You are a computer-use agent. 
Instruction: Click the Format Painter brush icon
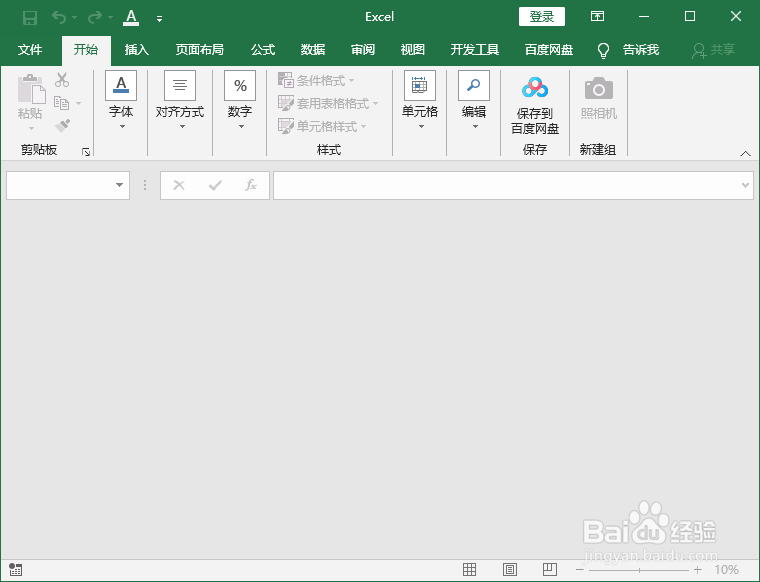(62, 126)
